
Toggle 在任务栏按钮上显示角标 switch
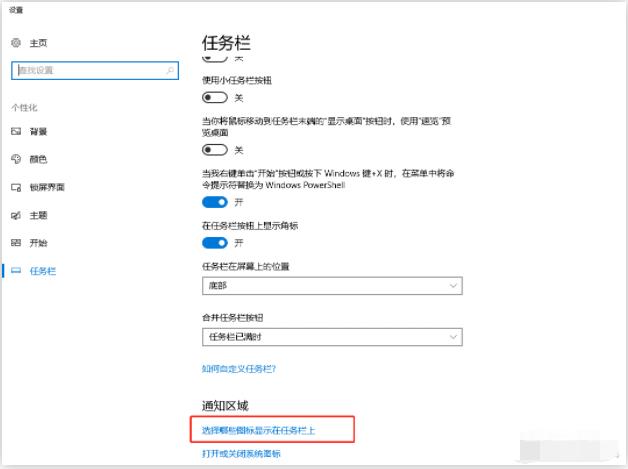215,243
